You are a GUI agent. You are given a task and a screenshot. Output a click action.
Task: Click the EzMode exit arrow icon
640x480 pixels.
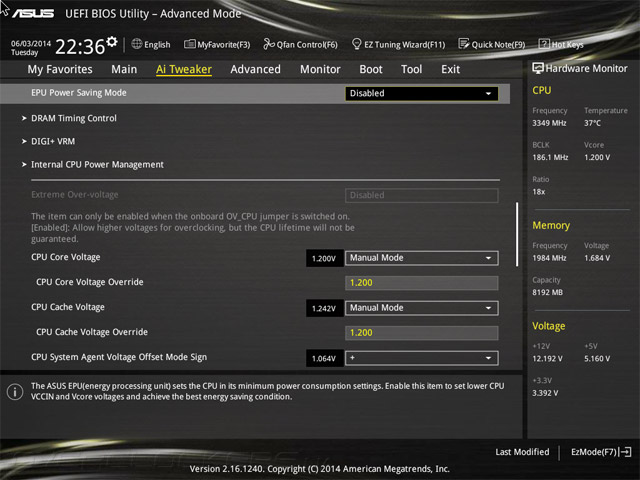[625, 452]
